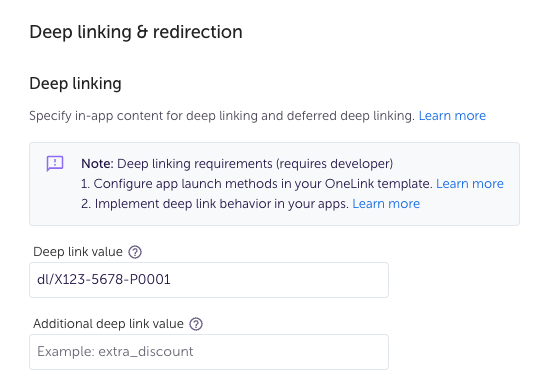This screenshot has height=379, width=542.
Task: Click the Additional deep link value label
Action: (108, 324)
